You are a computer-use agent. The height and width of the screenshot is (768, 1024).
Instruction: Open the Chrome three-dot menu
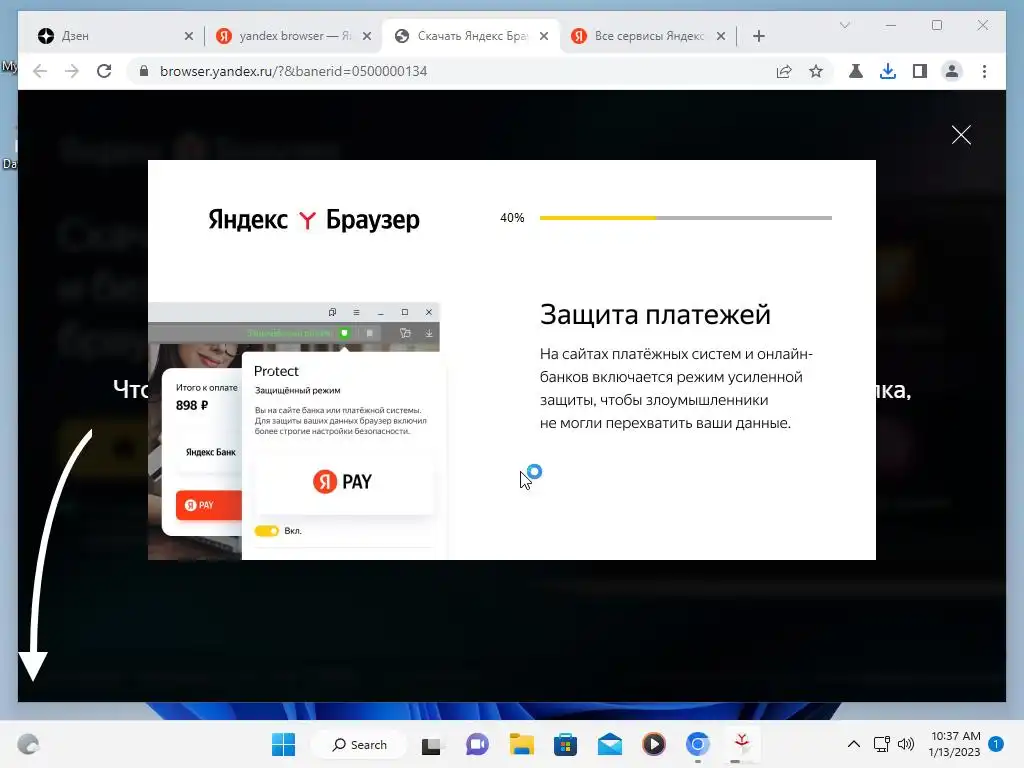(984, 71)
